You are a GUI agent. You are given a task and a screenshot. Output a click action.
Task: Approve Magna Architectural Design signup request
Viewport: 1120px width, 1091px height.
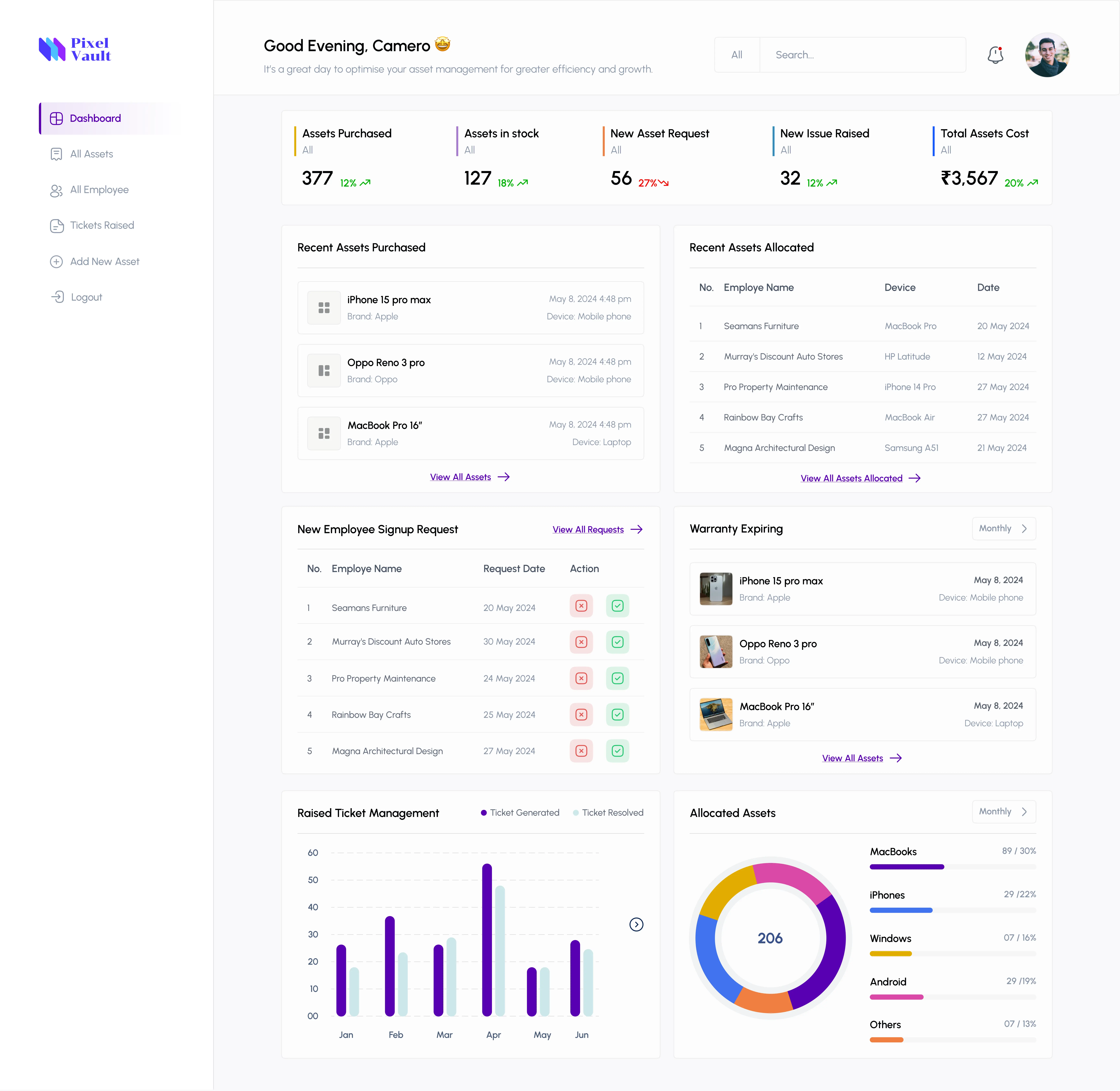617,751
